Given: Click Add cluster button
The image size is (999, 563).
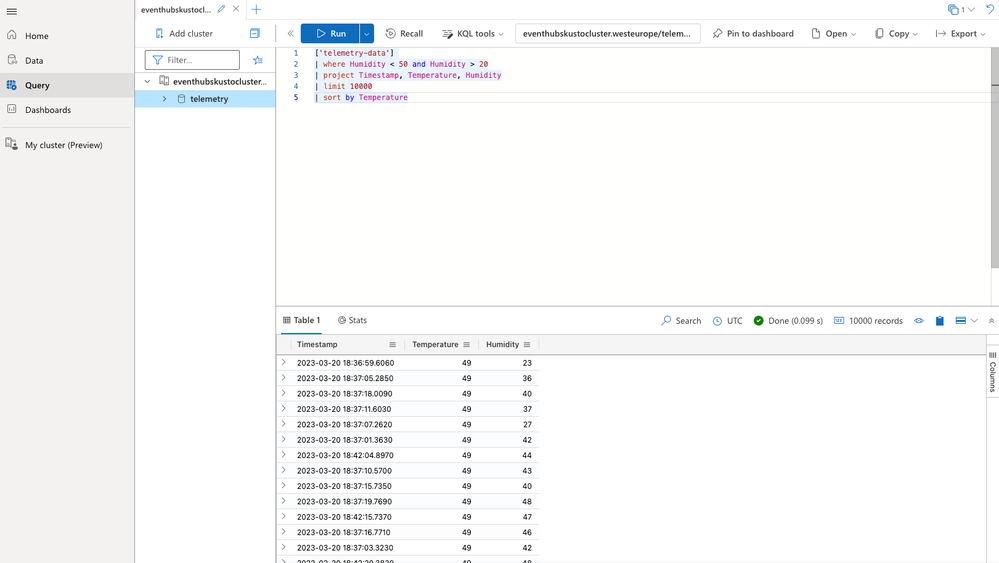Looking at the screenshot, I should click(x=184, y=33).
